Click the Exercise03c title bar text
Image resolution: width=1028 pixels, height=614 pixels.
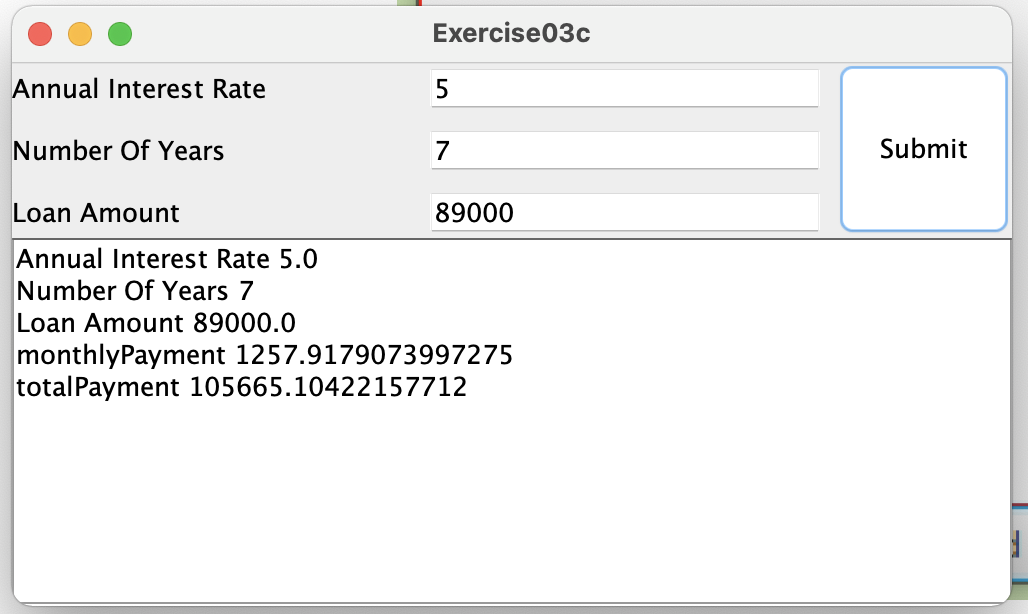click(x=510, y=33)
